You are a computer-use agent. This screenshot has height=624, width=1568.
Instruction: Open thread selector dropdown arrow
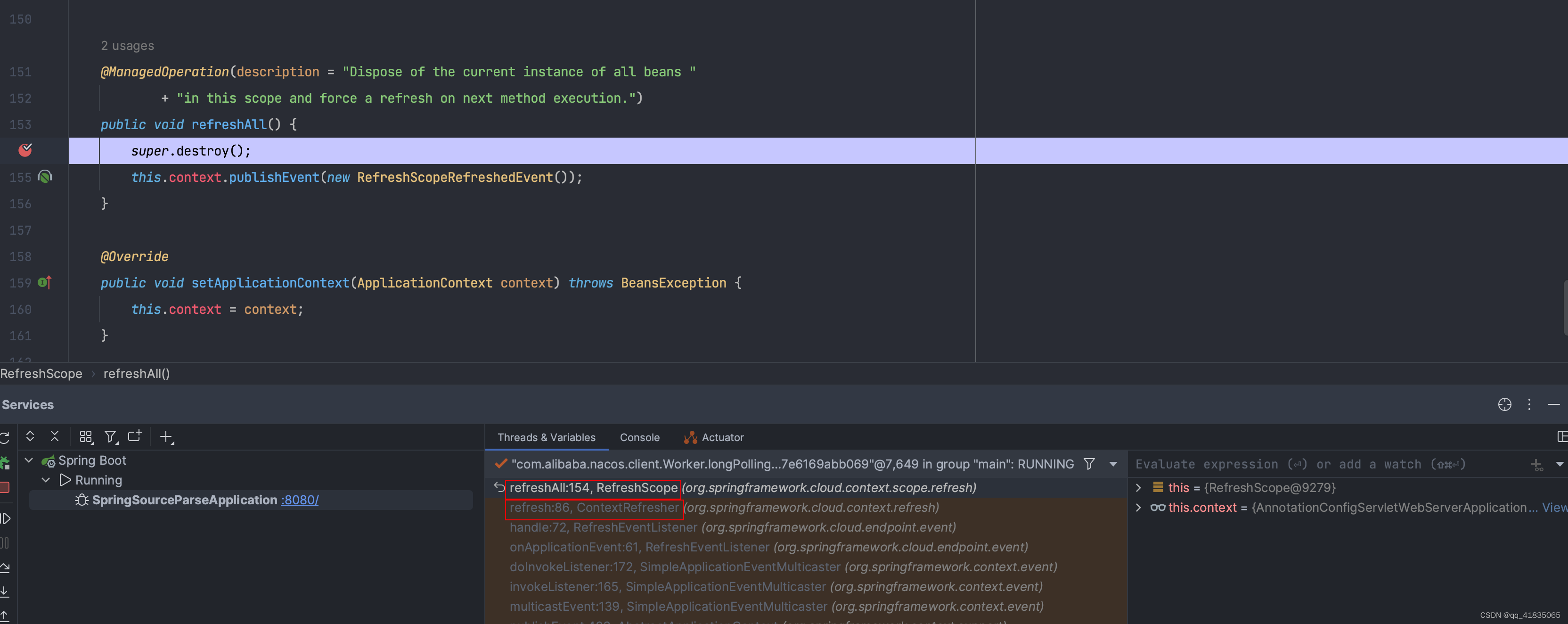tap(1113, 464)
